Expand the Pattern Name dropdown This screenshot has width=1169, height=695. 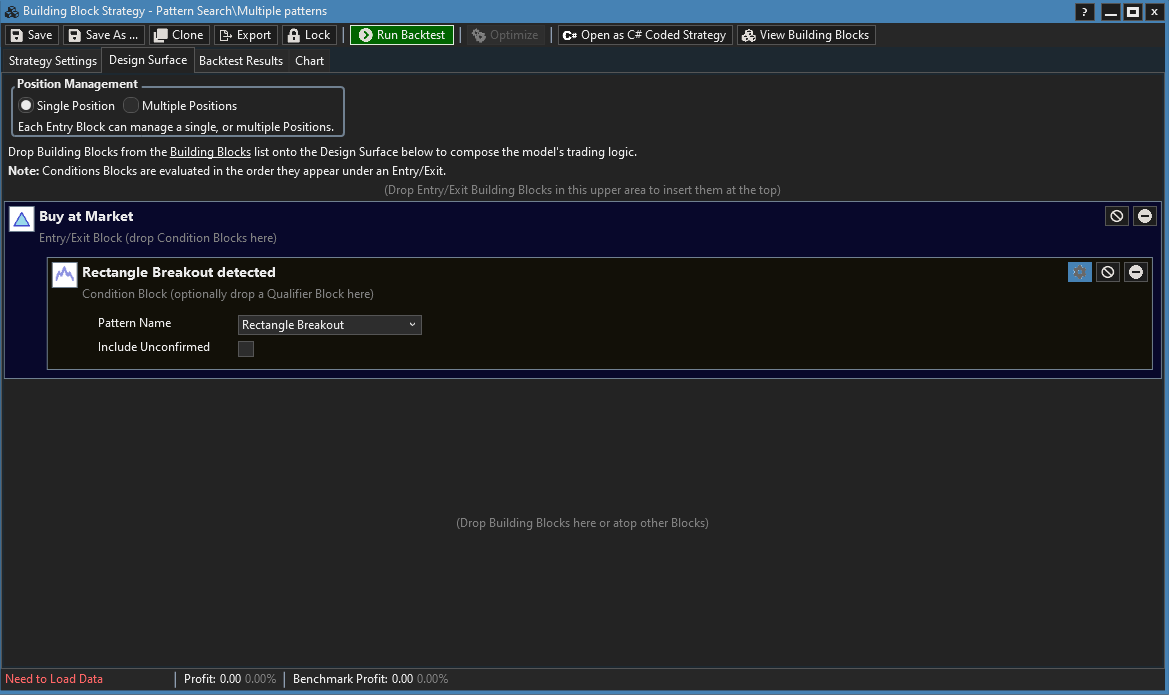(330, 325)
